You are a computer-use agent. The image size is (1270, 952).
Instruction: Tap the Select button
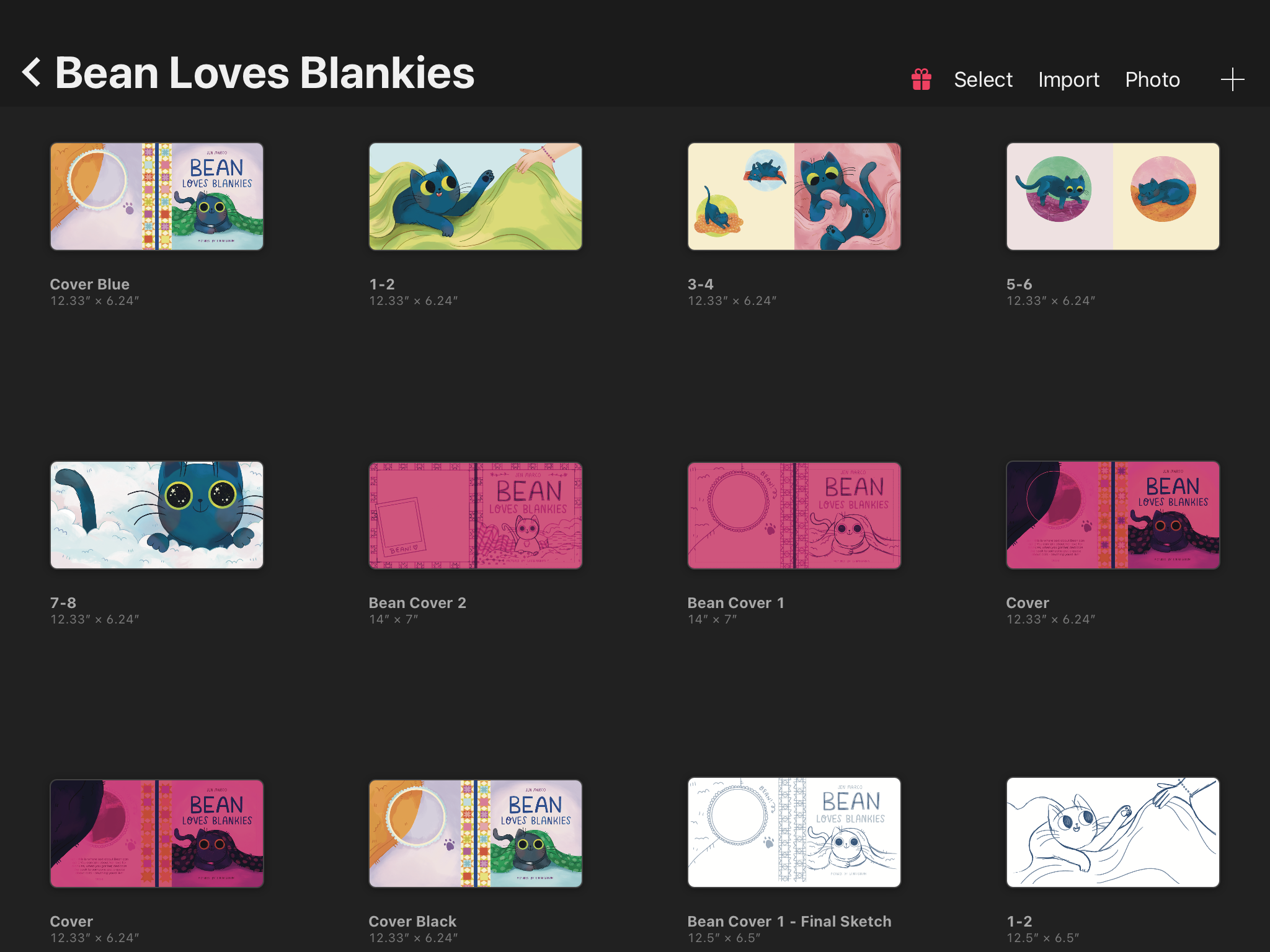pos(983,79)
